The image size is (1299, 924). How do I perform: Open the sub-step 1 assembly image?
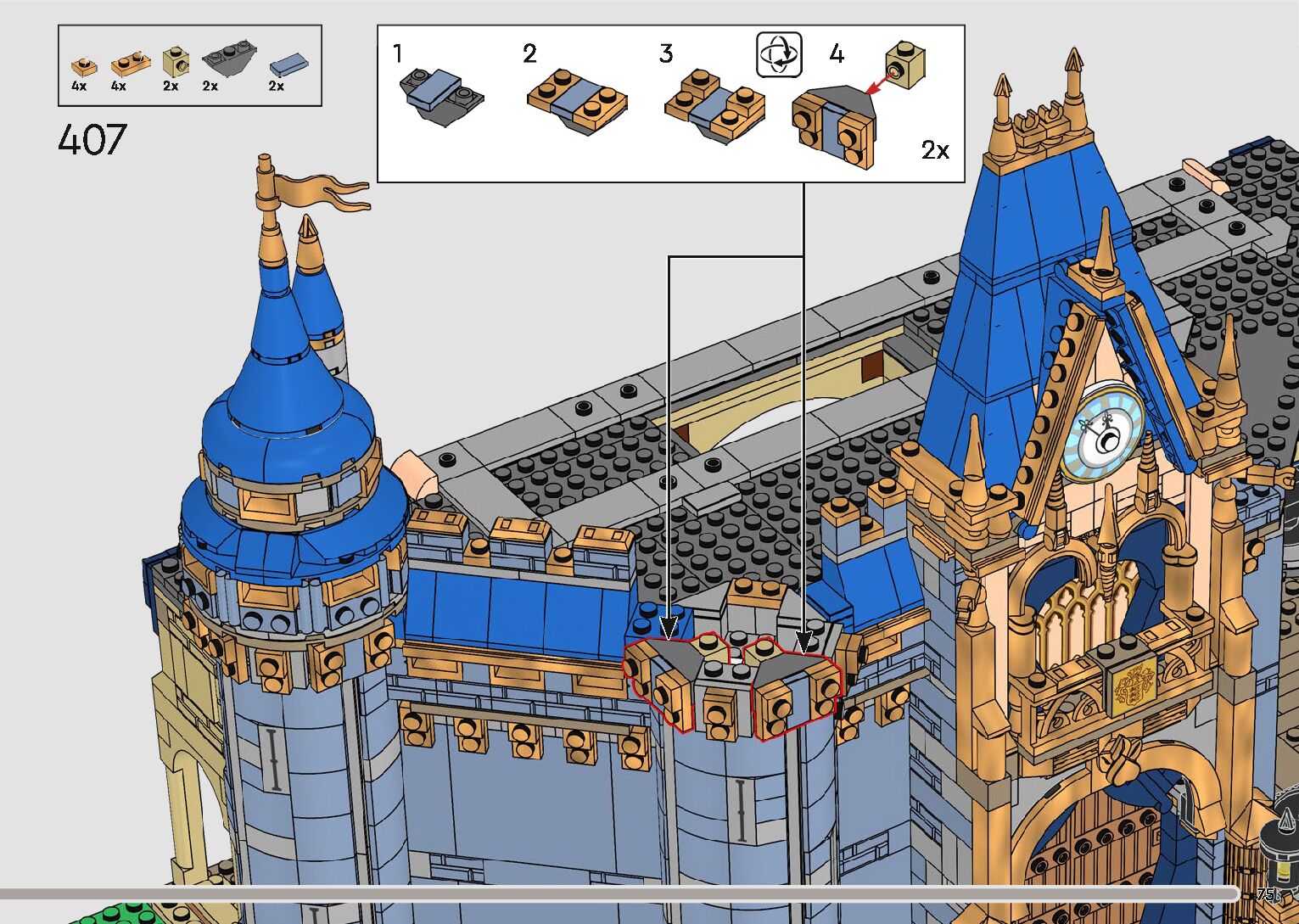[440, 96]
